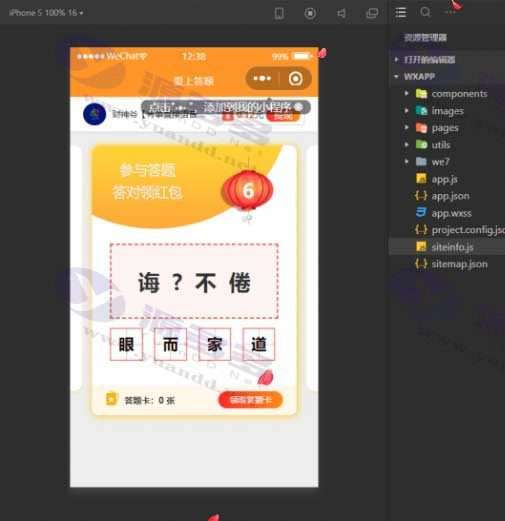Open the mini program three-dots menu
Screen dimensions: 505x521
tap(262, 79)
